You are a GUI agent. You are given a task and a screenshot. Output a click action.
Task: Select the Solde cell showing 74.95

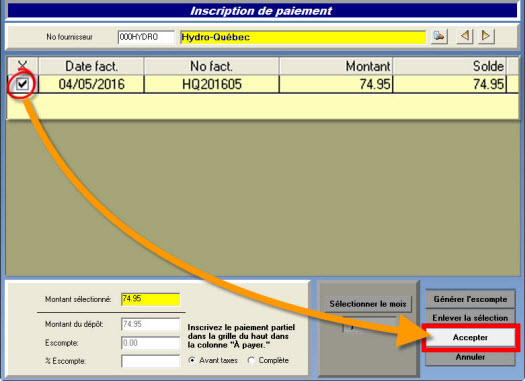pyautogui.click(x=450, y=84)
